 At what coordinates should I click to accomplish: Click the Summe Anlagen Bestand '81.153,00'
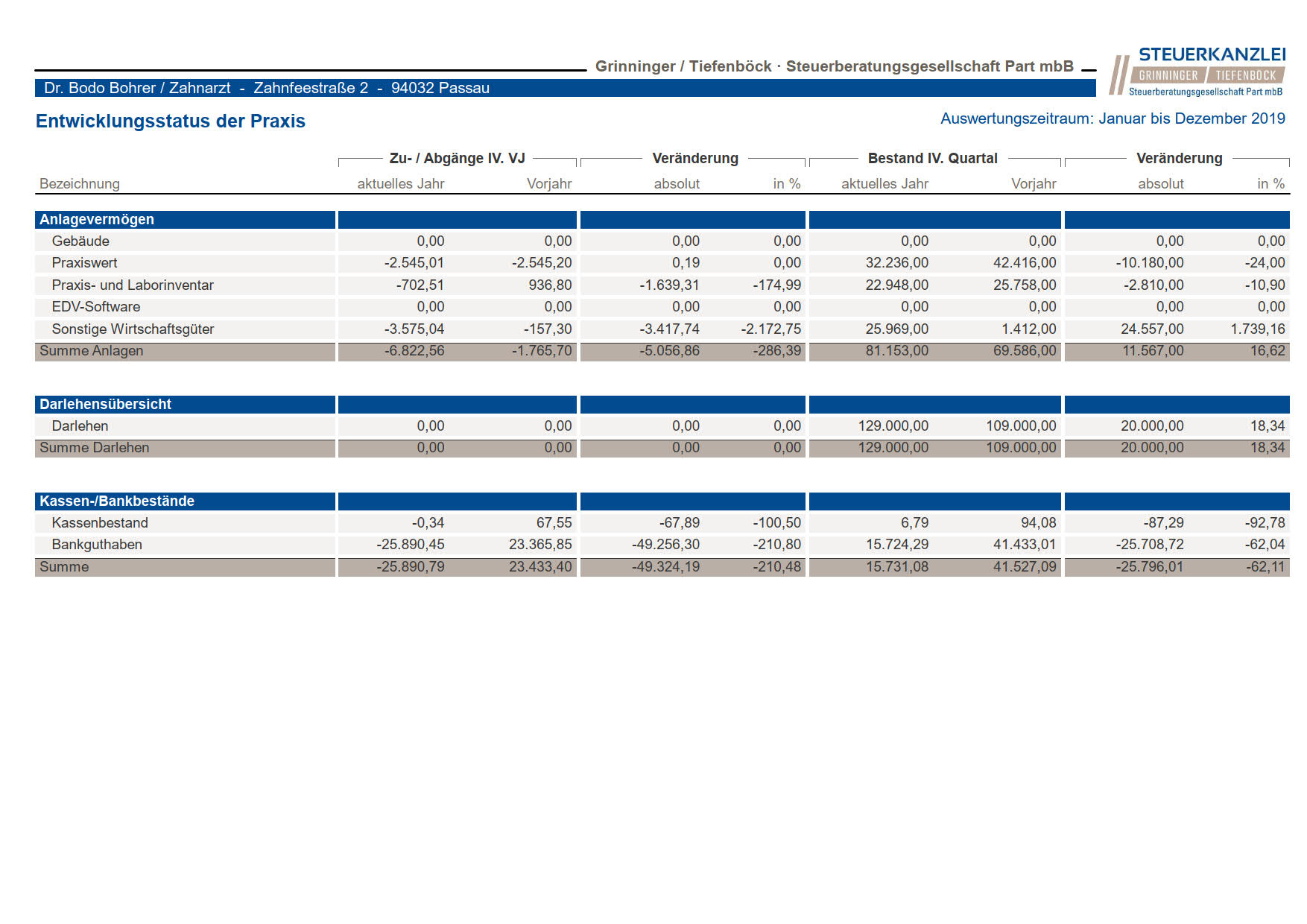pos(897,351)
